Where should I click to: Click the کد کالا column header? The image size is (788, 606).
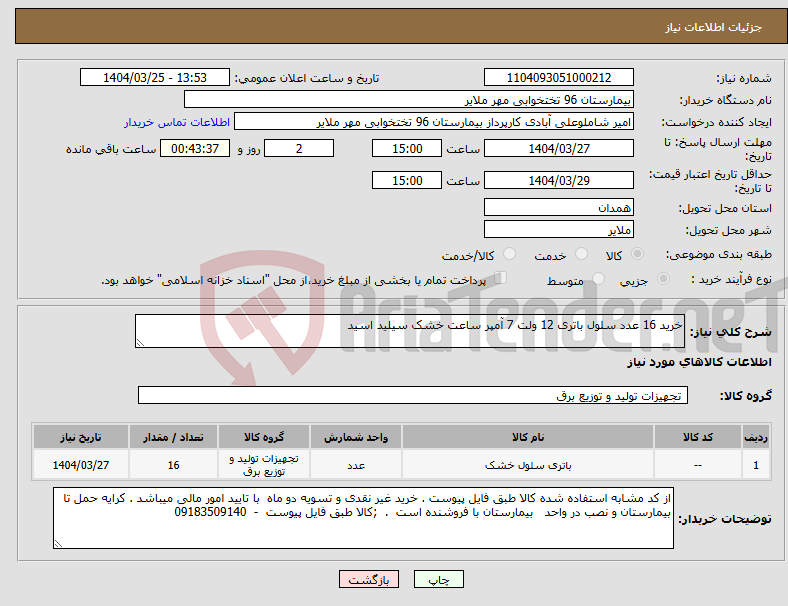tap(698, 437)
